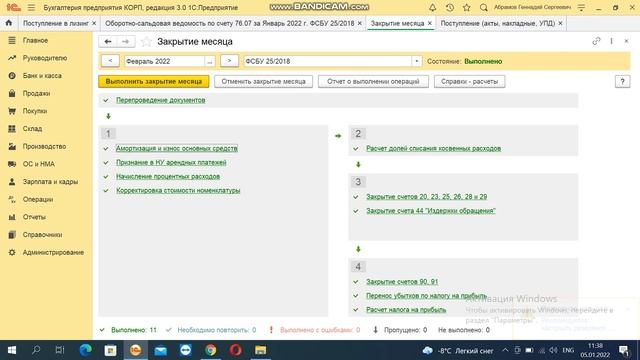
Task: Open Справки - расчеты menu button
Action: pyautogui.click(x=469, y=81)
